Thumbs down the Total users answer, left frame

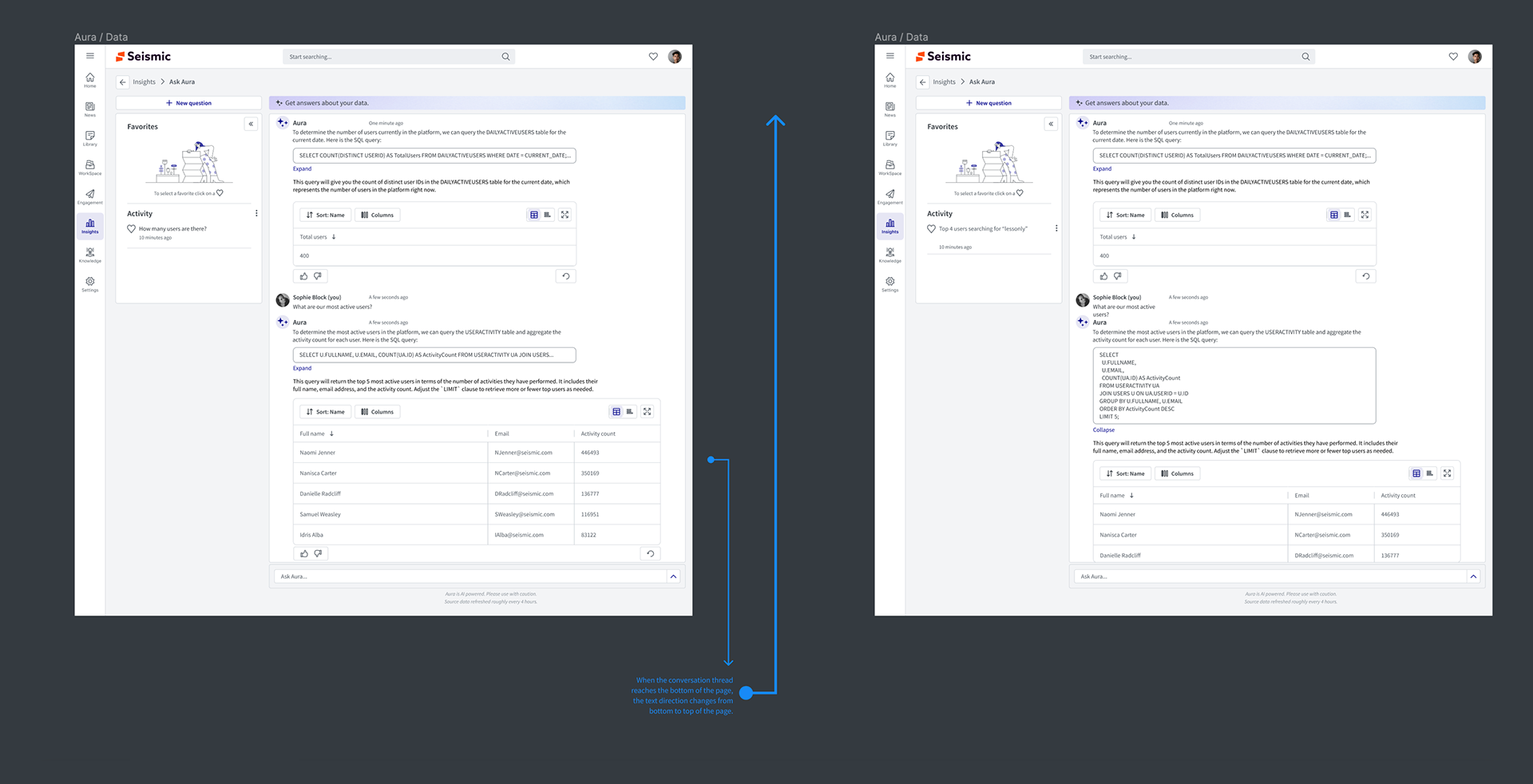[x=318, y=276]
